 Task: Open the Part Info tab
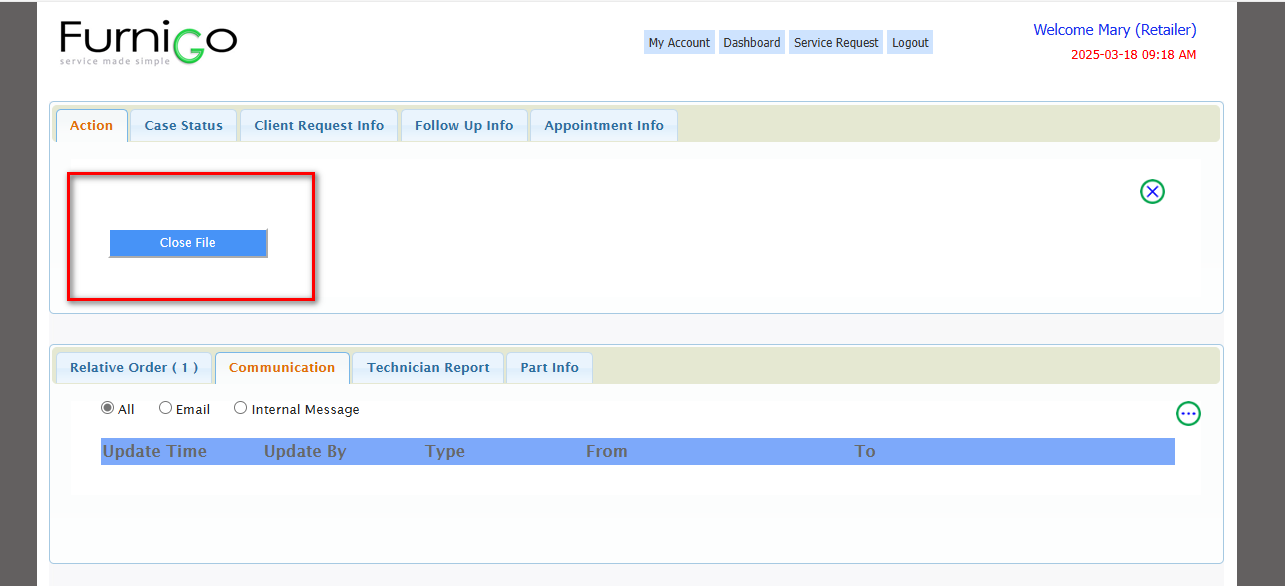[549, 368]
